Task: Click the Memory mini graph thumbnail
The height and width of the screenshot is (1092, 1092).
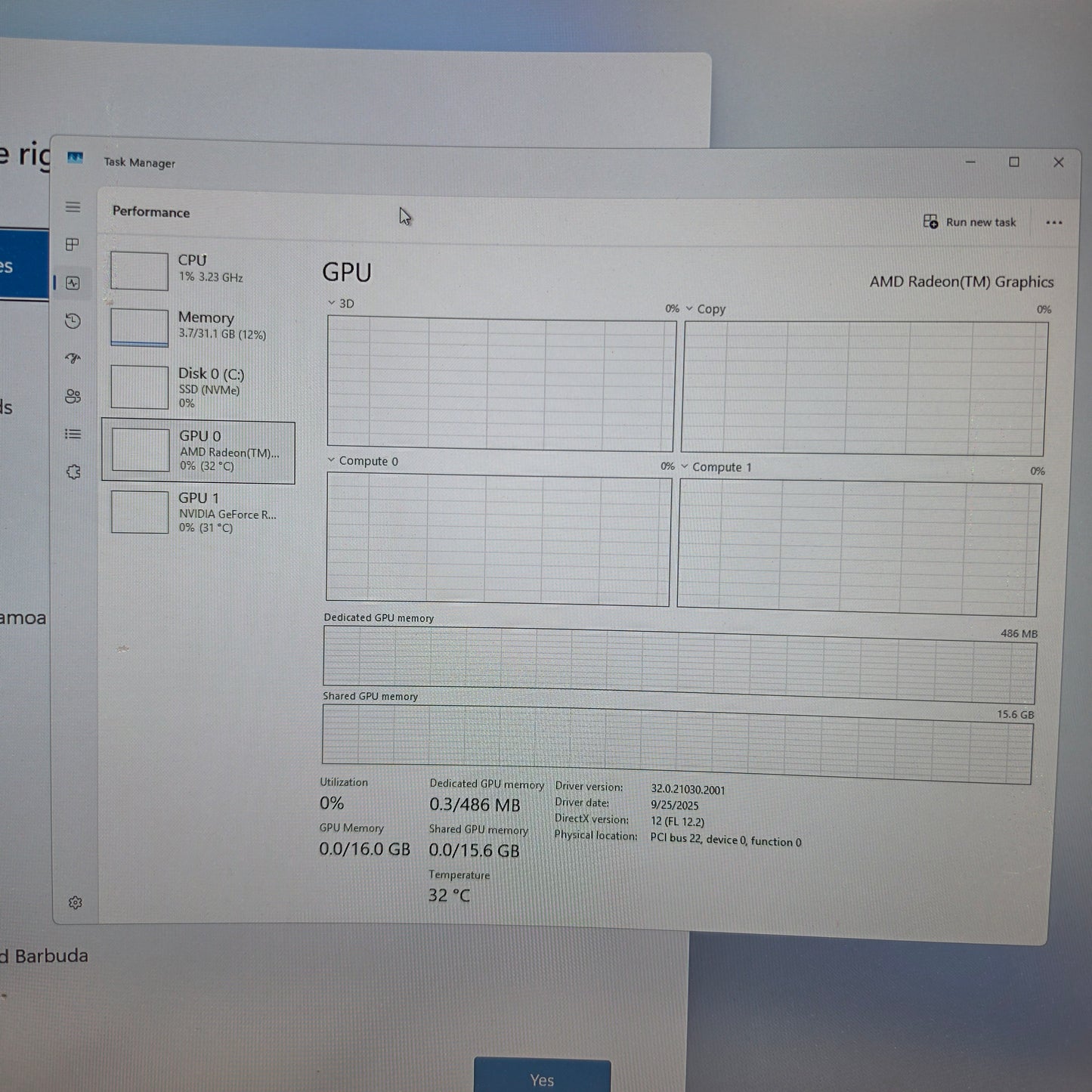Action: coord(139,327)
